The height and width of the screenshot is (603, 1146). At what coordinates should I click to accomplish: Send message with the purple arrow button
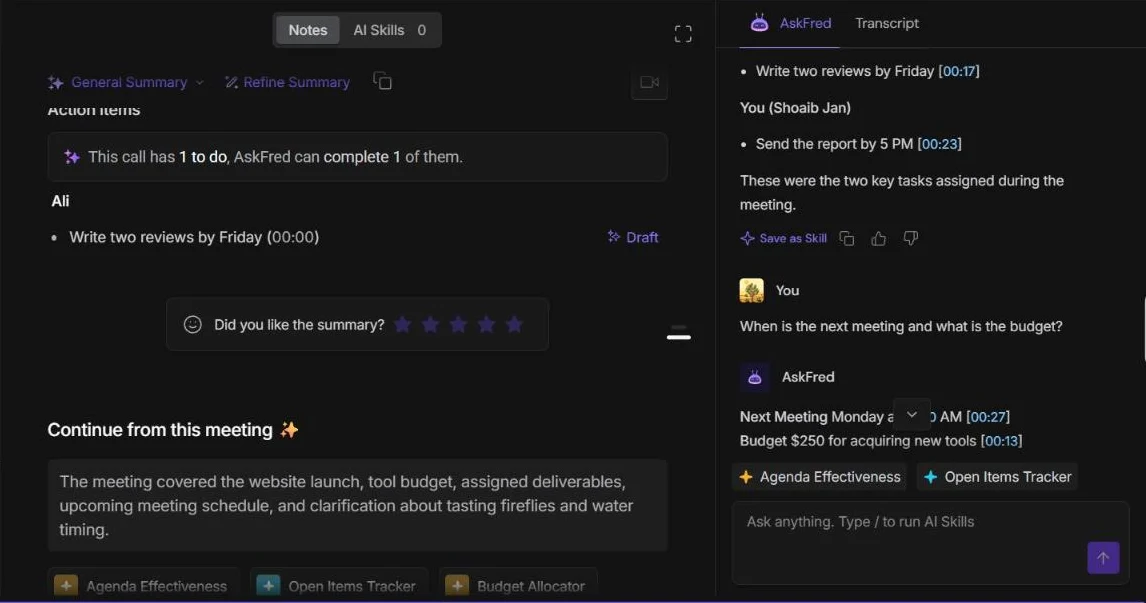(1103, 558)
